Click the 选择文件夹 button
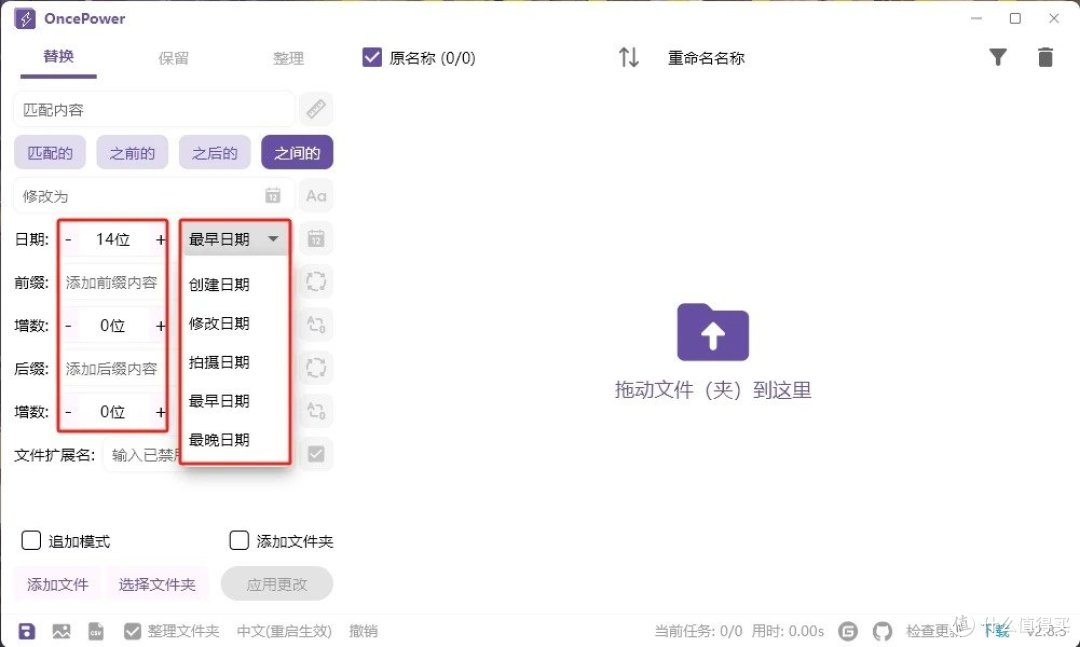 (x=157, y=584)
